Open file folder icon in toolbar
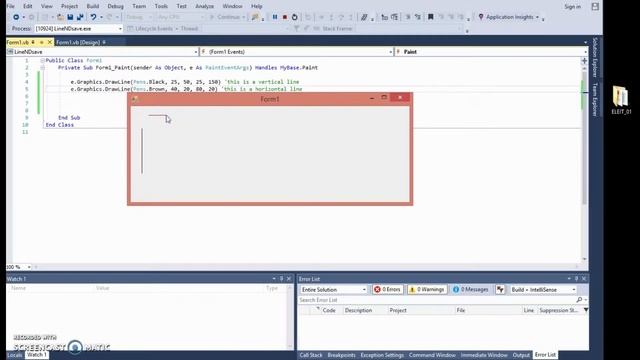The height and width of the screenshot is (360, 640). pos(60,17)
